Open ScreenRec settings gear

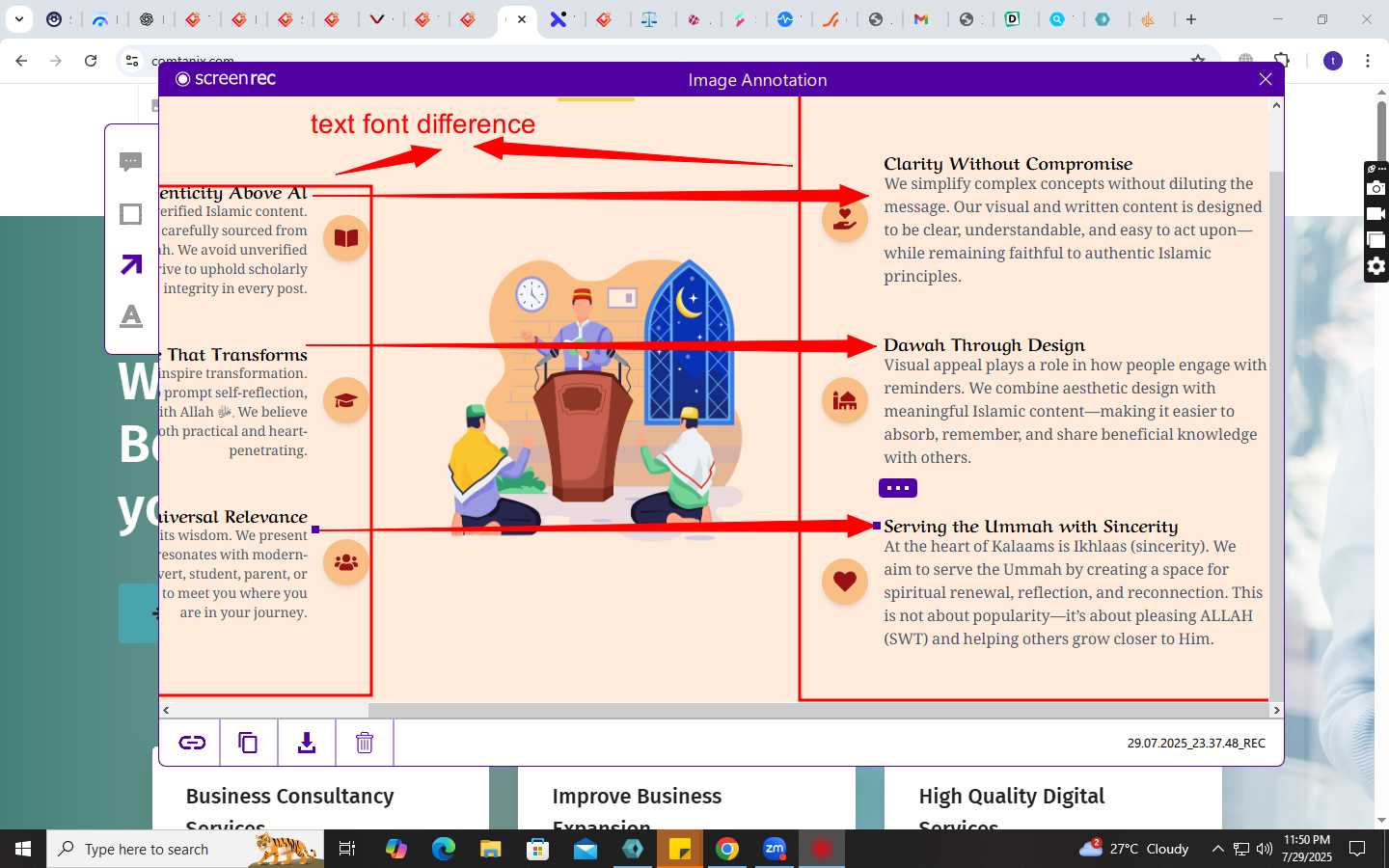point(1376,266)
